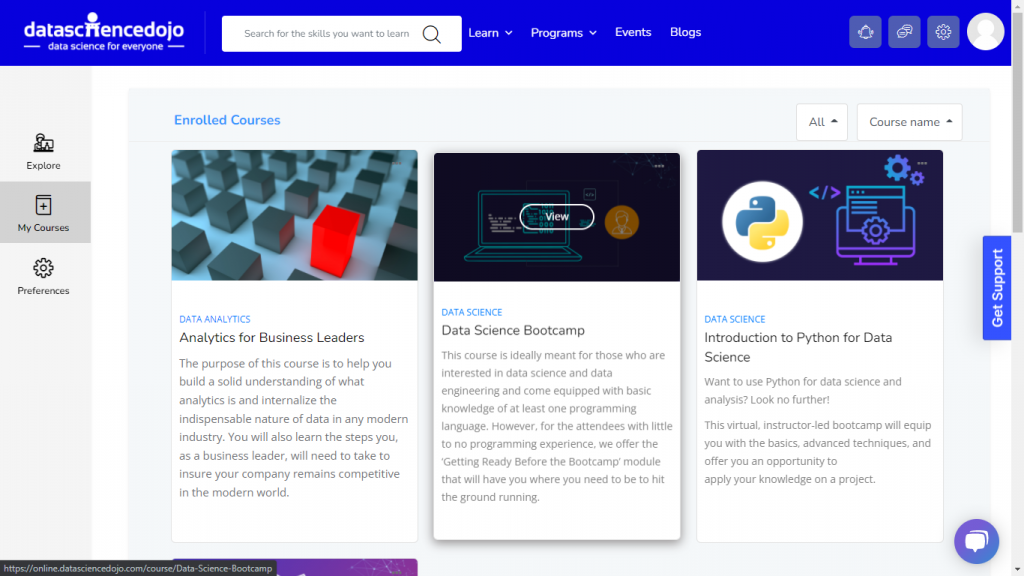
Task: Open the user profile avatar
Action: (985, 31)
